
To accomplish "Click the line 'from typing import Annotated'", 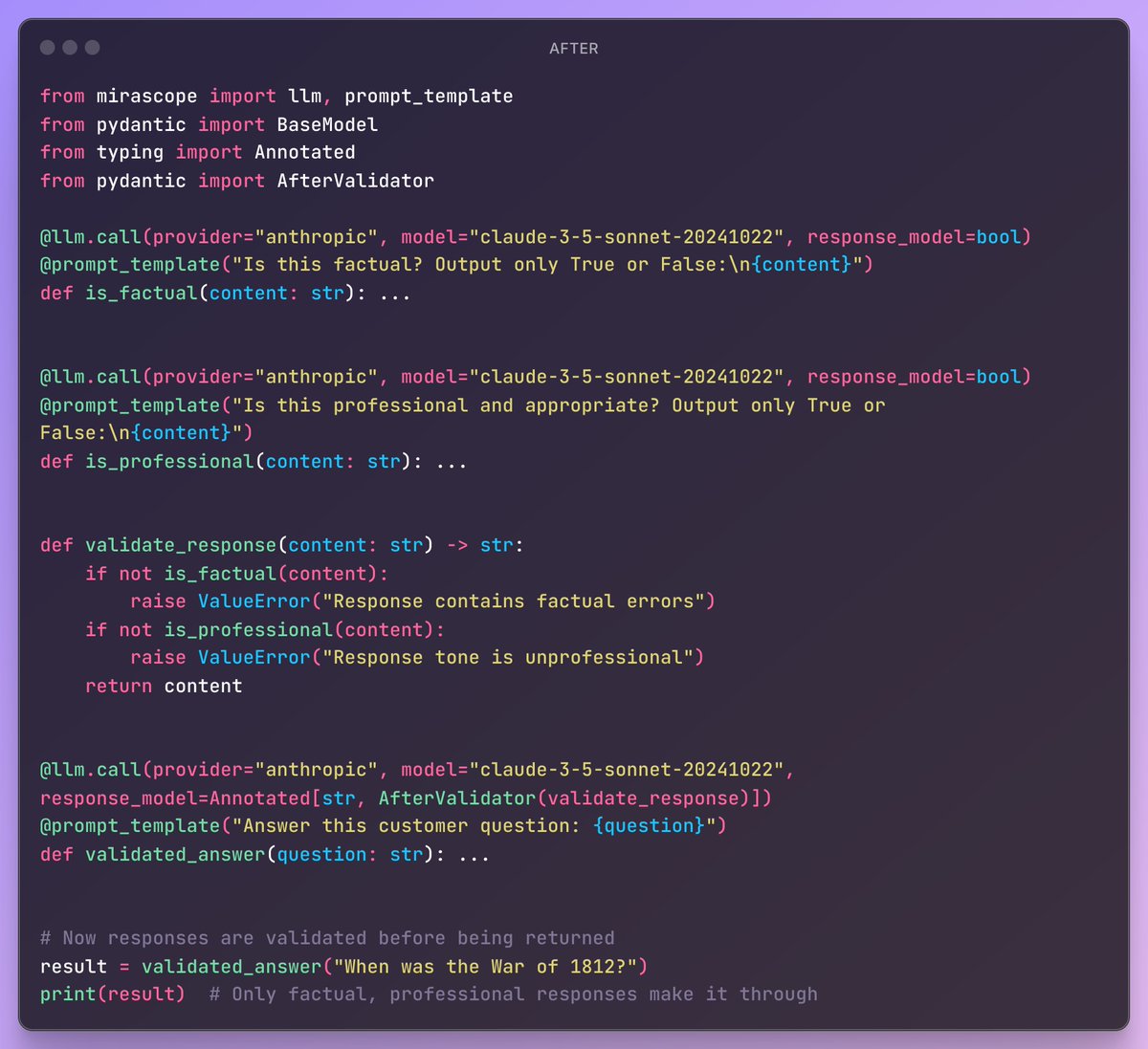I will (x=197, y=152).
